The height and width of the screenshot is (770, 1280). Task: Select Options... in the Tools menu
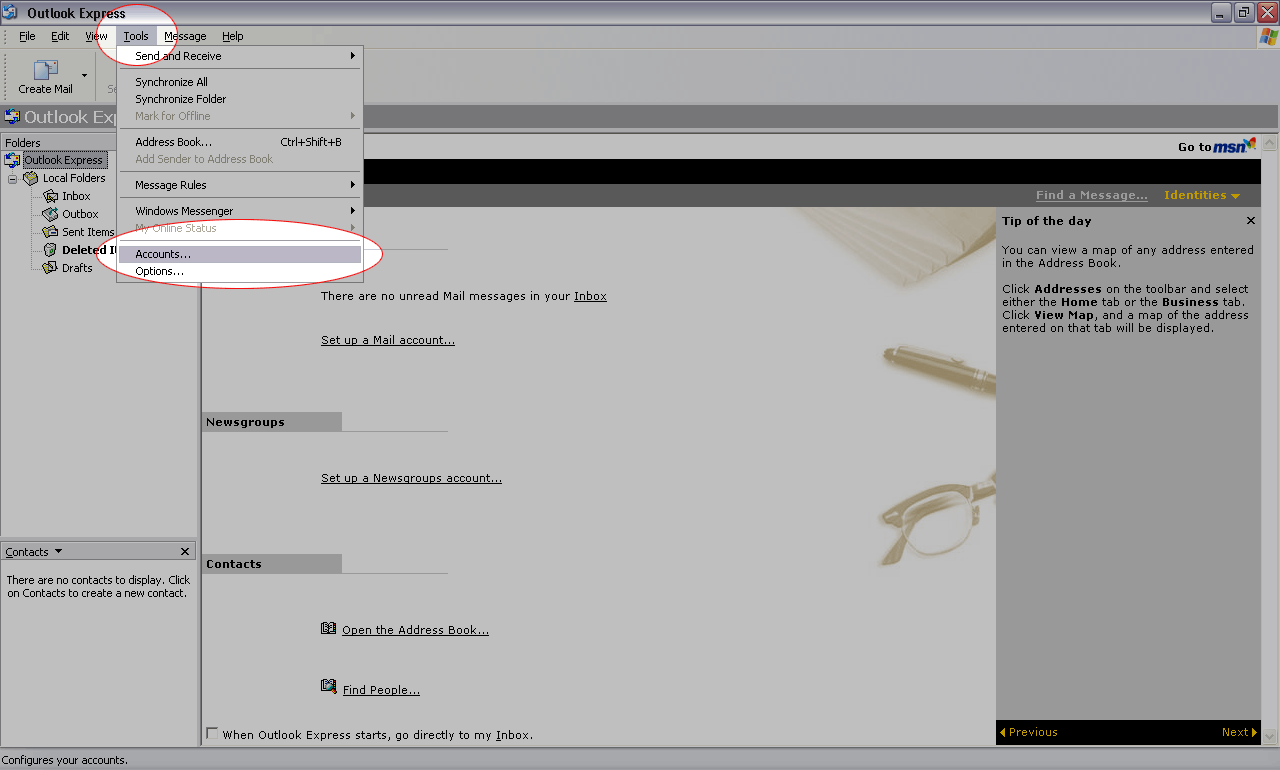pyautogui.click(x=160, y=271)
